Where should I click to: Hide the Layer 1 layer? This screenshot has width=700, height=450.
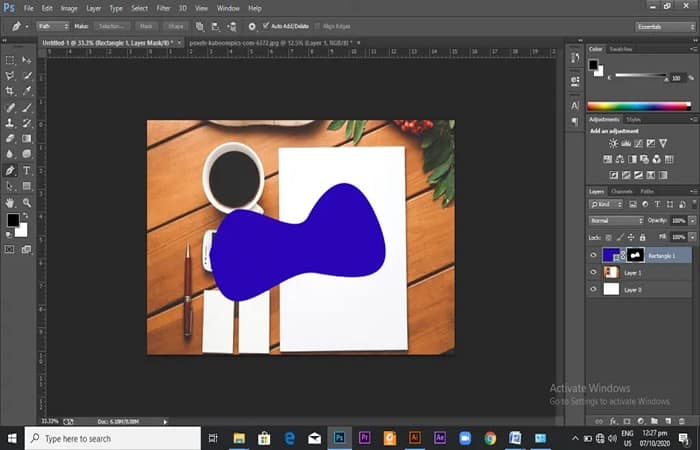tap(593, 272)
